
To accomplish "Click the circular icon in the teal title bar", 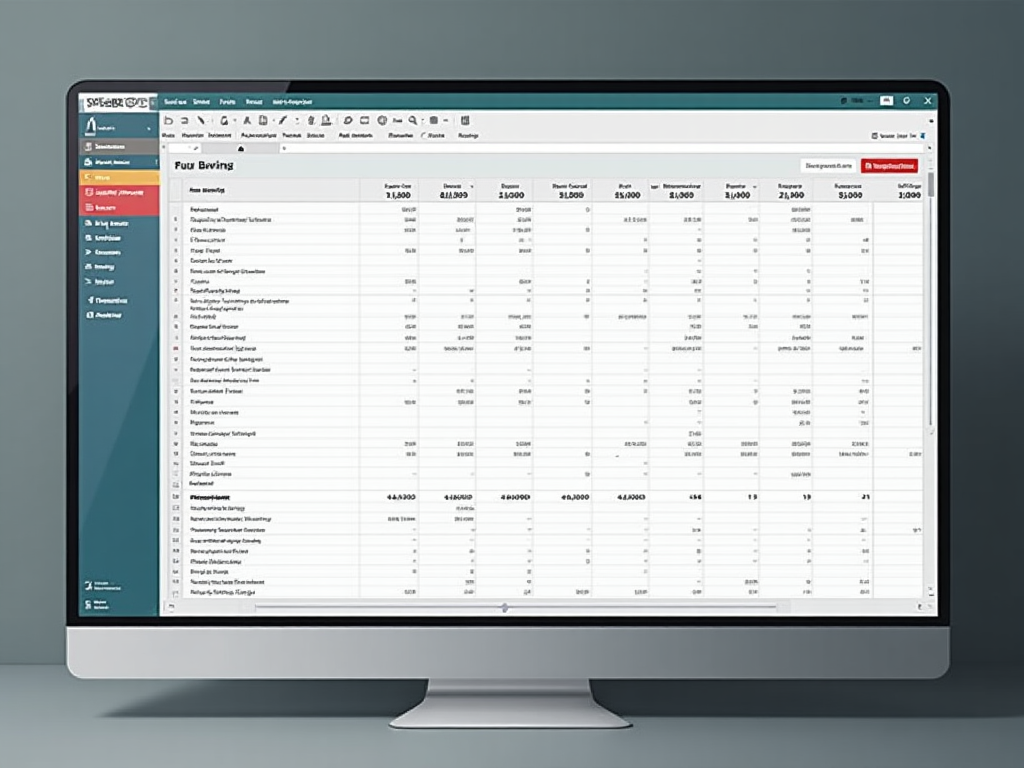I will [906, 101].
